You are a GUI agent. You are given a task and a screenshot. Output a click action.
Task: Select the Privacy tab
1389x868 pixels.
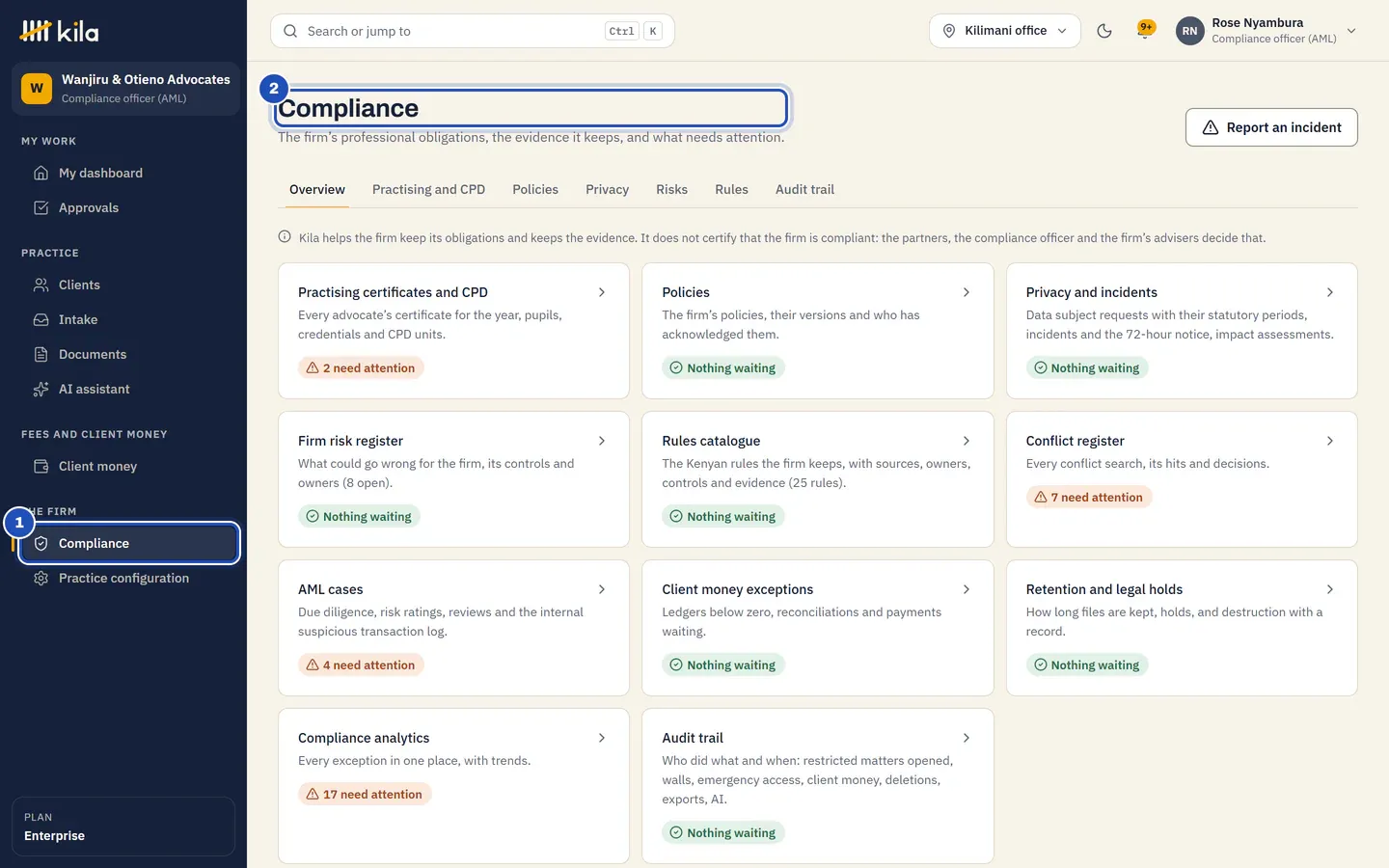[607, 189]
